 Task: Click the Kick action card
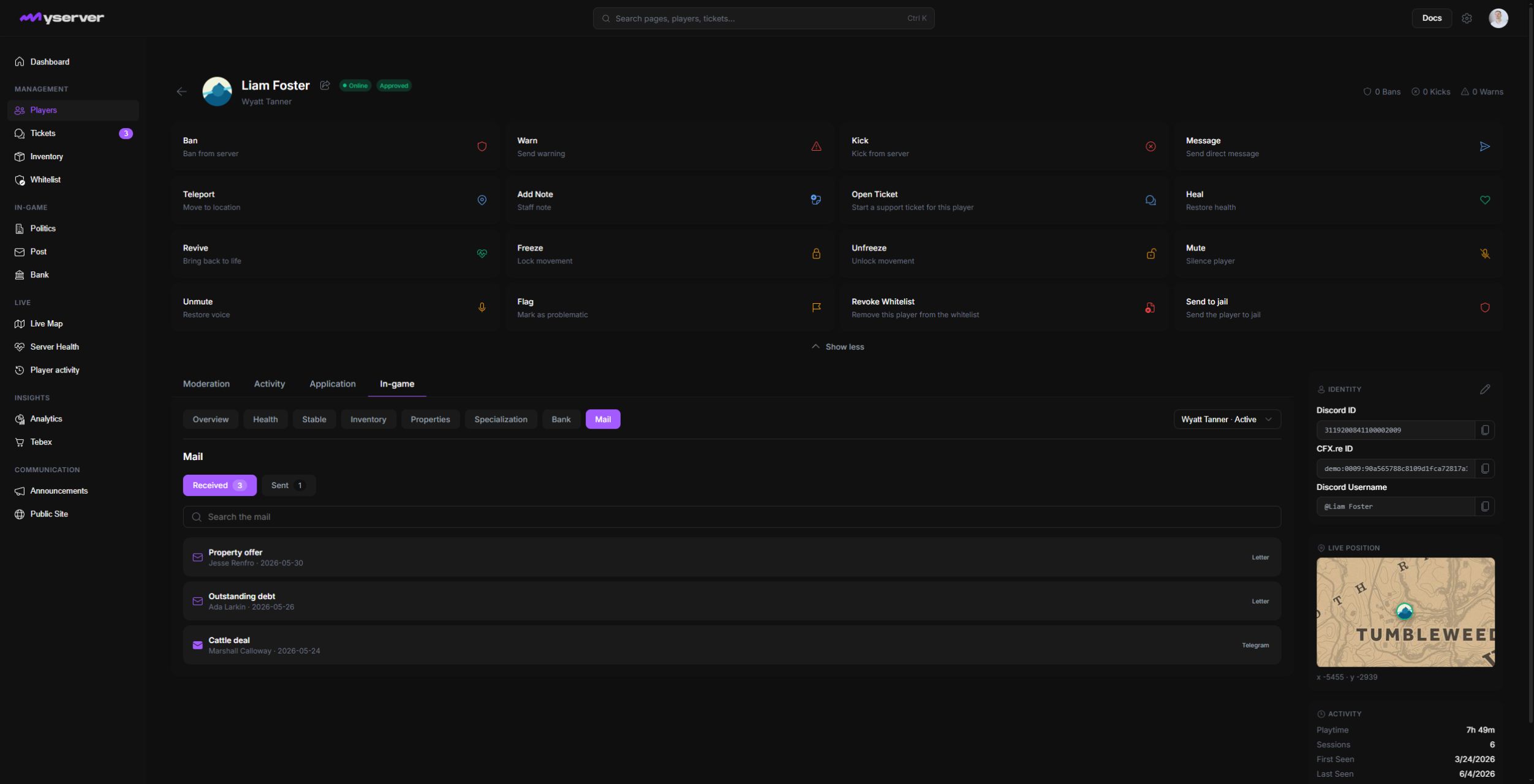pos(1003,146)
